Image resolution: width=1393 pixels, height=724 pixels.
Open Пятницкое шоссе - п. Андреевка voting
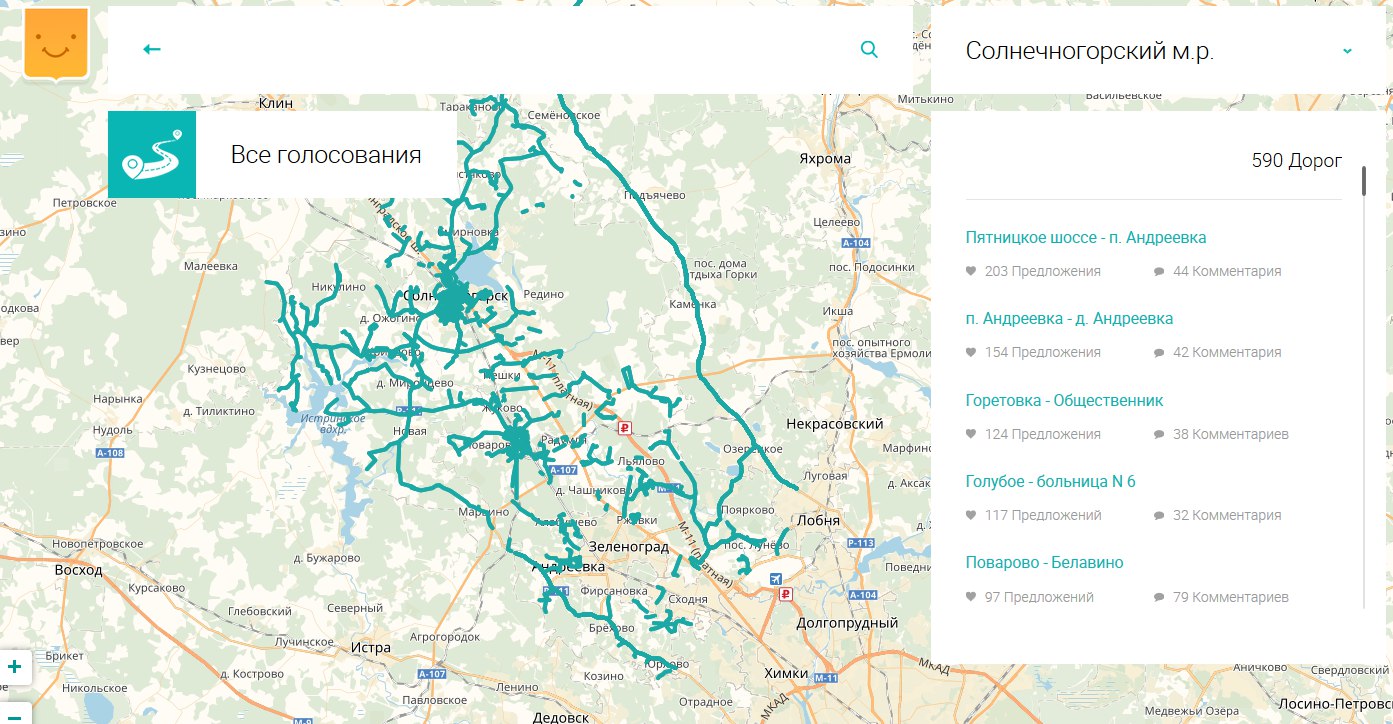point(1084,237)
